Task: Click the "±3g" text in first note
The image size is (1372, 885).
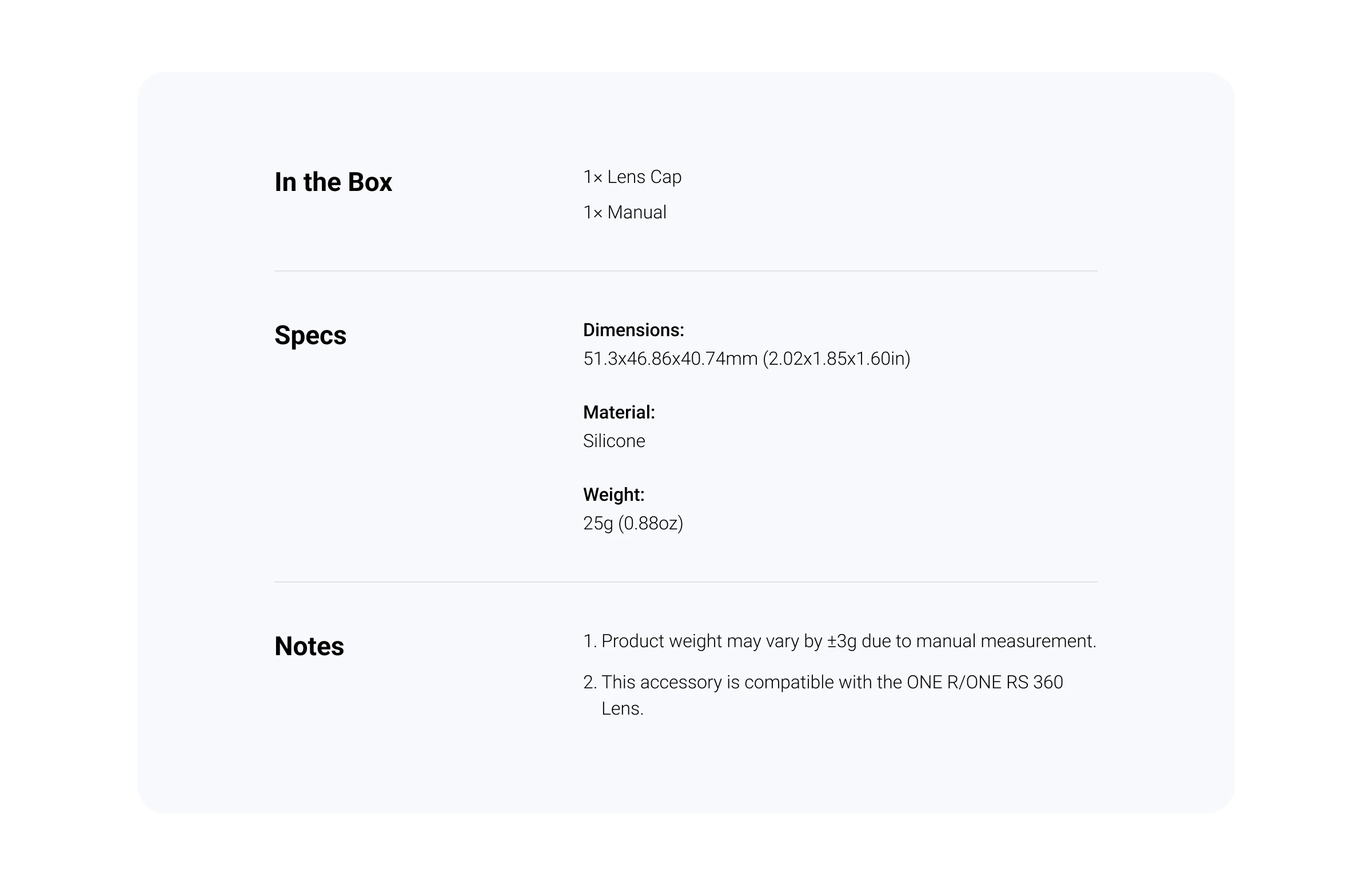Action: 841,641
